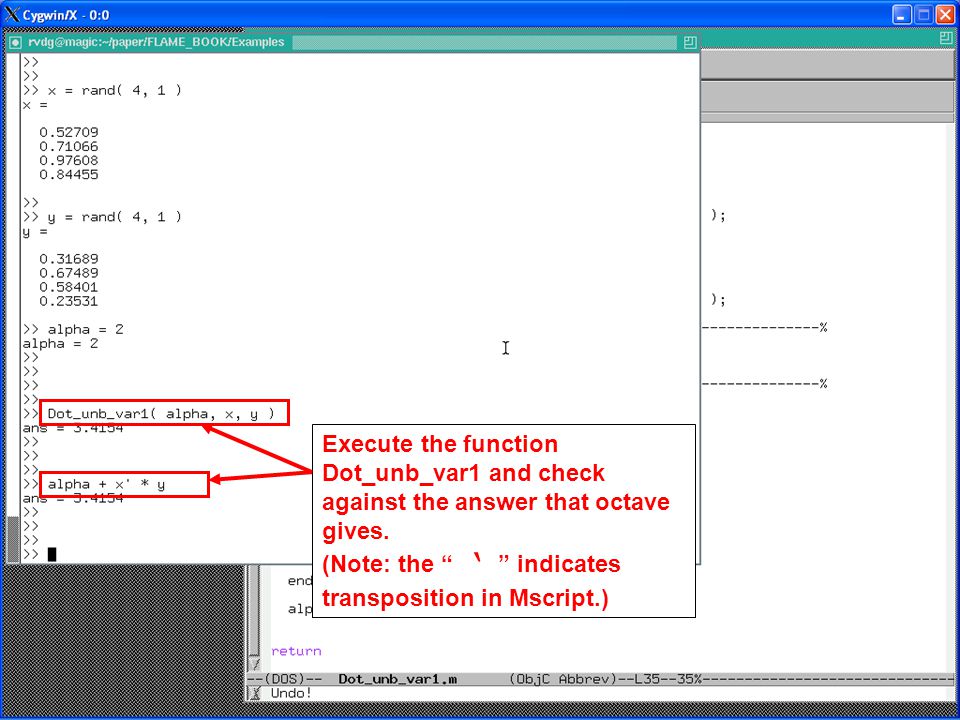Click the "Cygwin/X - 0:0" title text

coord(66,15)
